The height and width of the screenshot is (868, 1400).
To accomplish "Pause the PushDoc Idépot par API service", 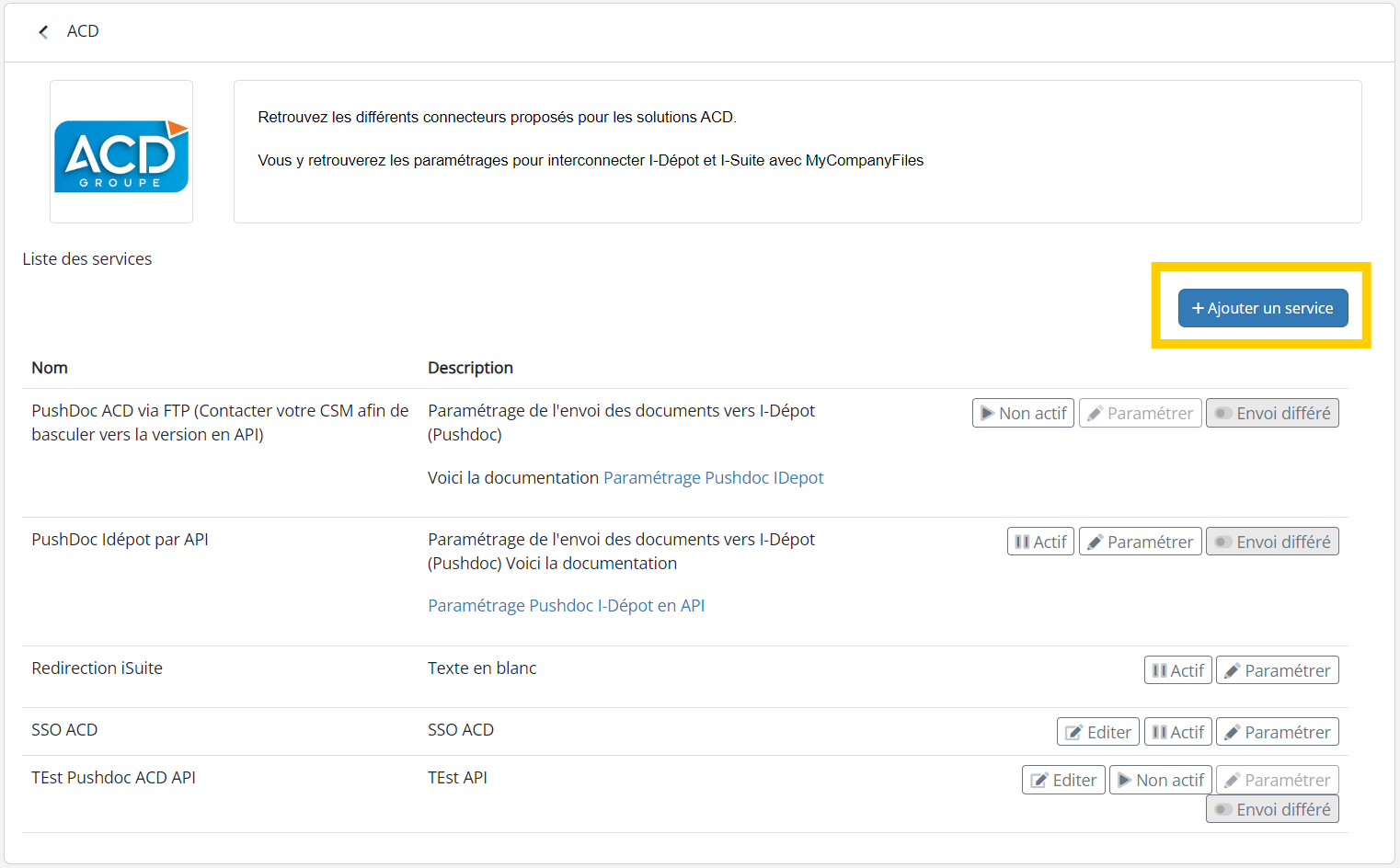I will (1040, 542).
